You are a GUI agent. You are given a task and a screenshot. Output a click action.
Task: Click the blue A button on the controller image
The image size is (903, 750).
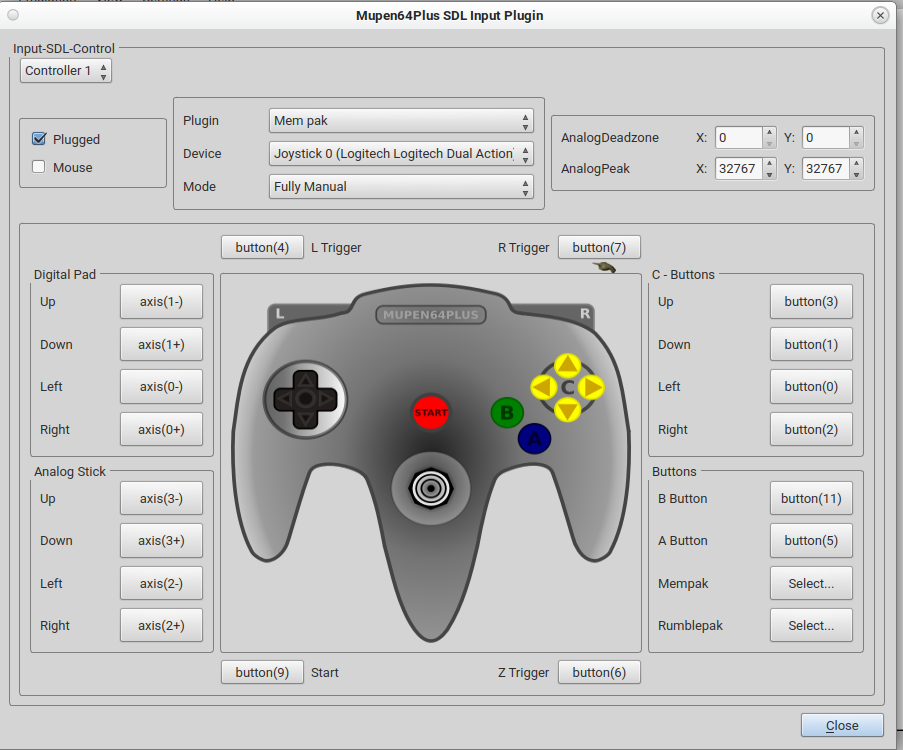[534, 438]
